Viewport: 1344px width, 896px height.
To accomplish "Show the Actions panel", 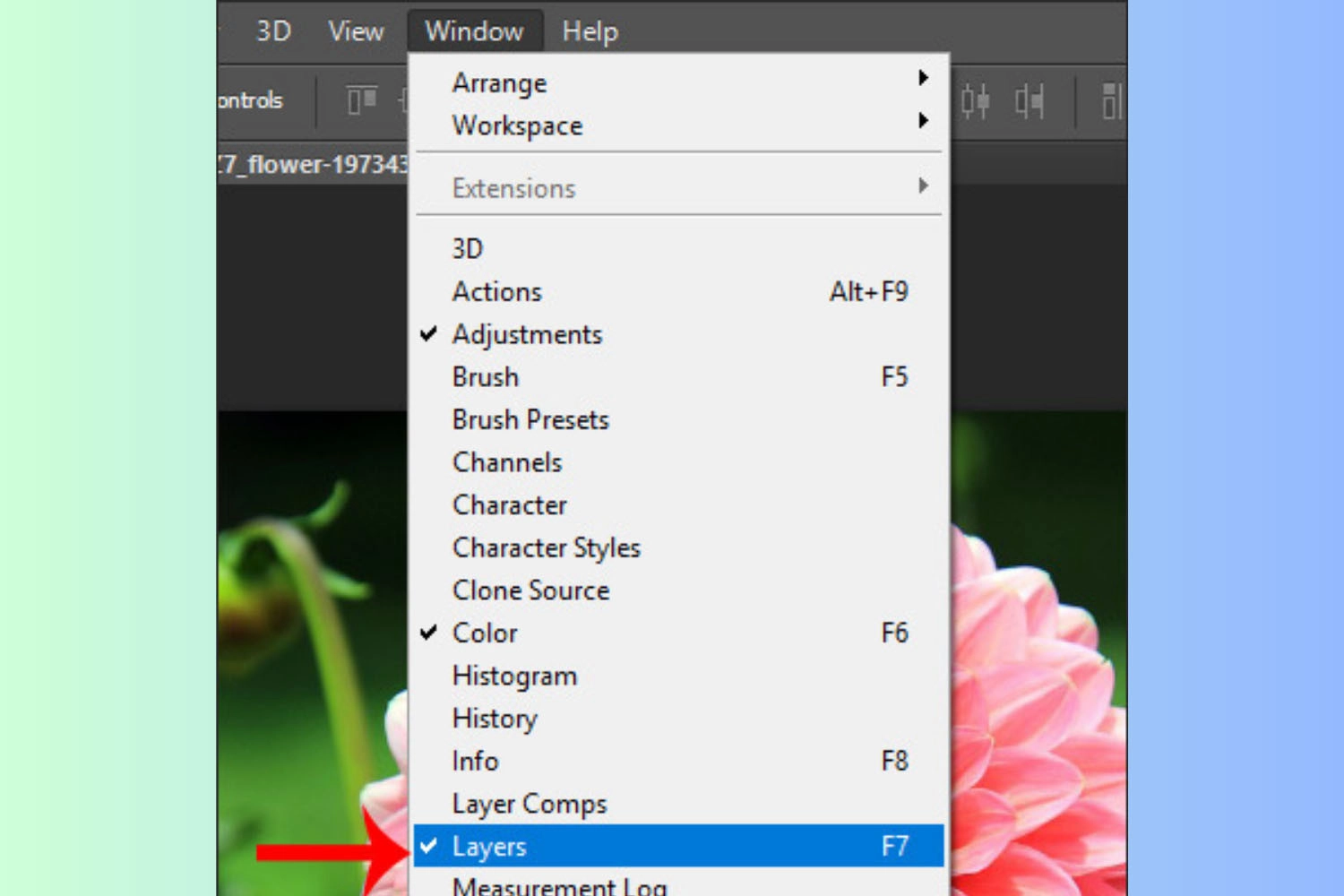I will [678, 291].
